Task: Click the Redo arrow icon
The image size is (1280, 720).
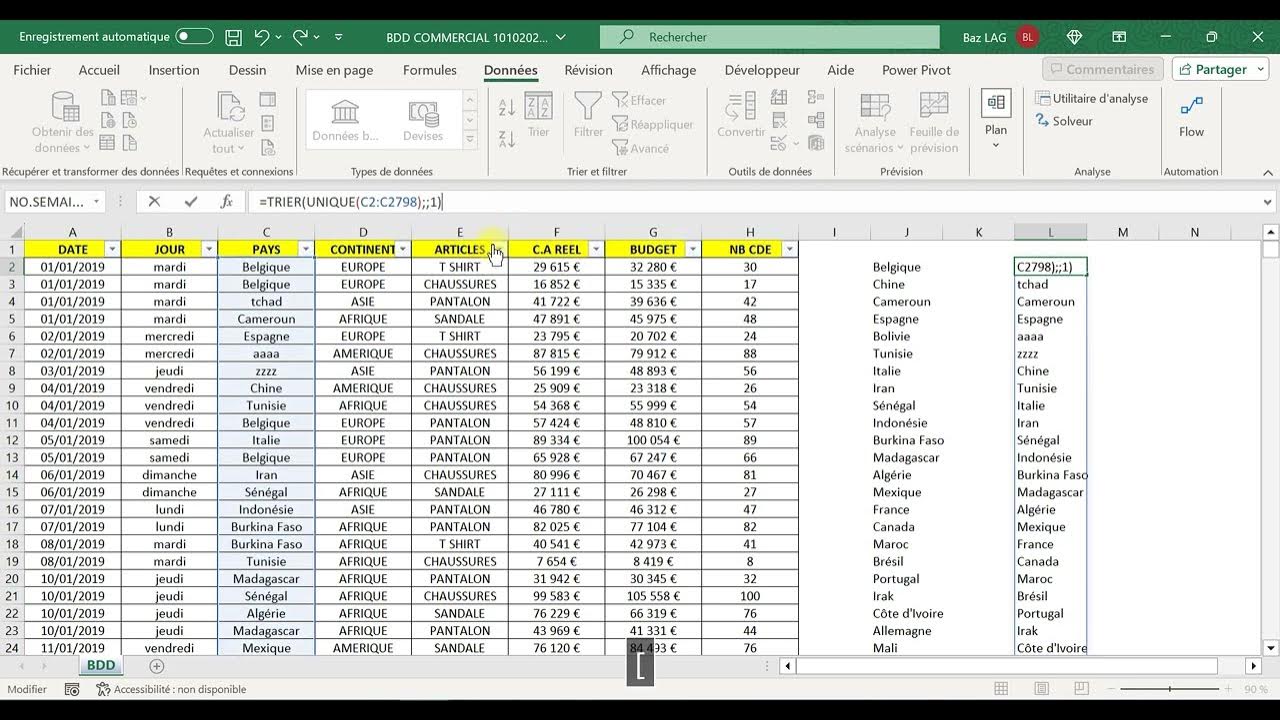Action: pos(300,37)
